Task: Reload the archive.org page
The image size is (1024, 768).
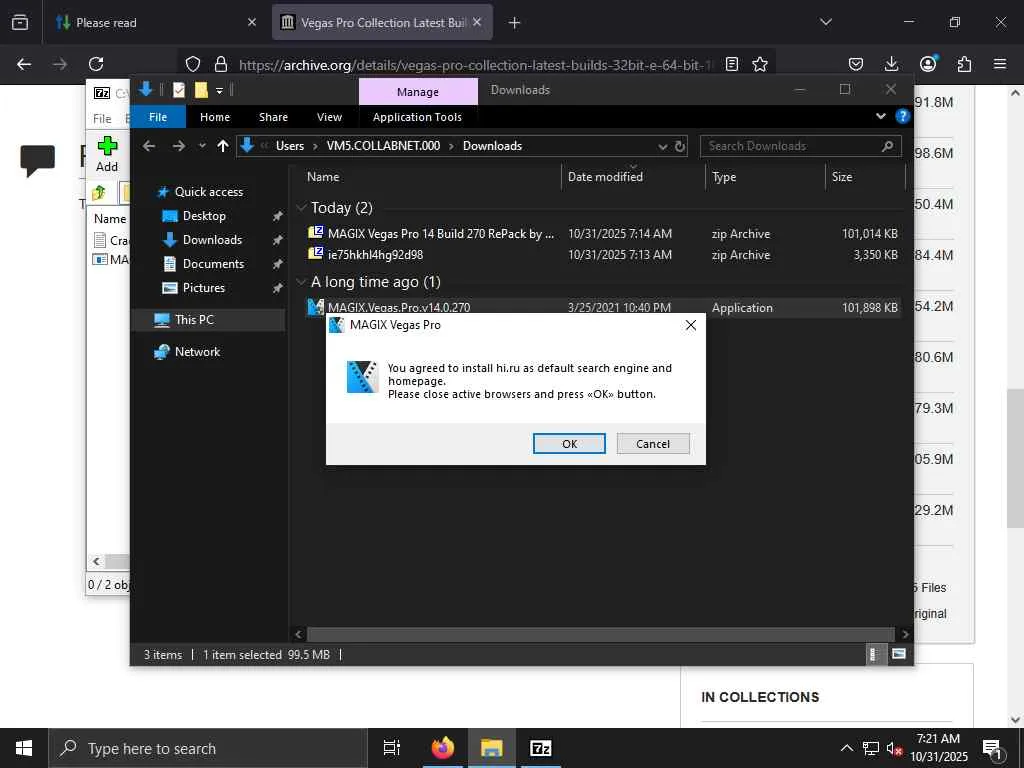Action: [x=96, y=64]
